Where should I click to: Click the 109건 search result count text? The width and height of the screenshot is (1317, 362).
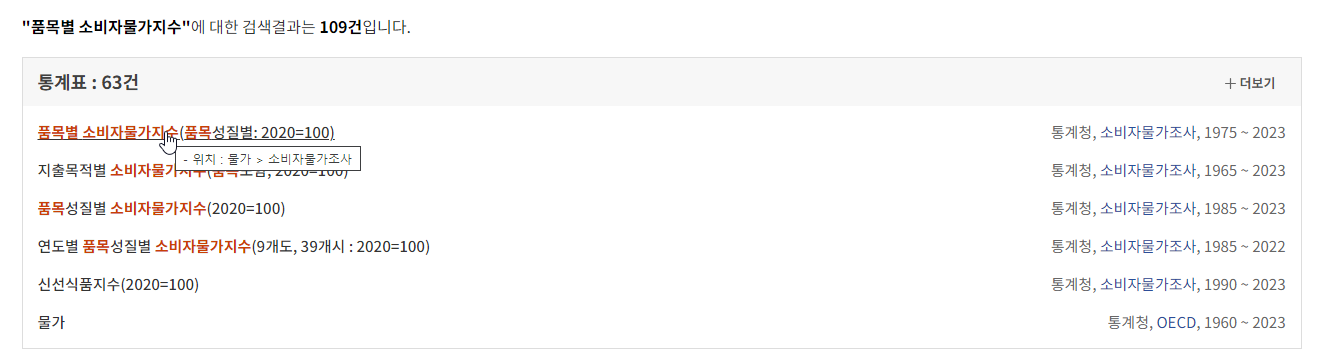click(x=341, y=26)
